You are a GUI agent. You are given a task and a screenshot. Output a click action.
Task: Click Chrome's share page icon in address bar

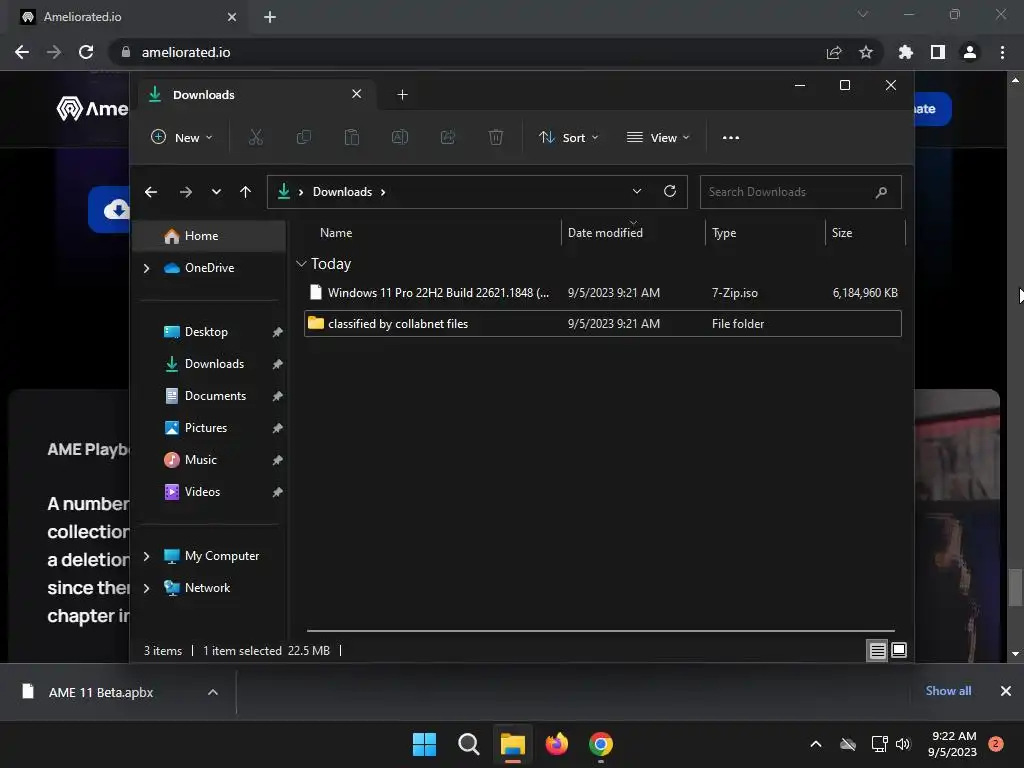pos(834,52)
